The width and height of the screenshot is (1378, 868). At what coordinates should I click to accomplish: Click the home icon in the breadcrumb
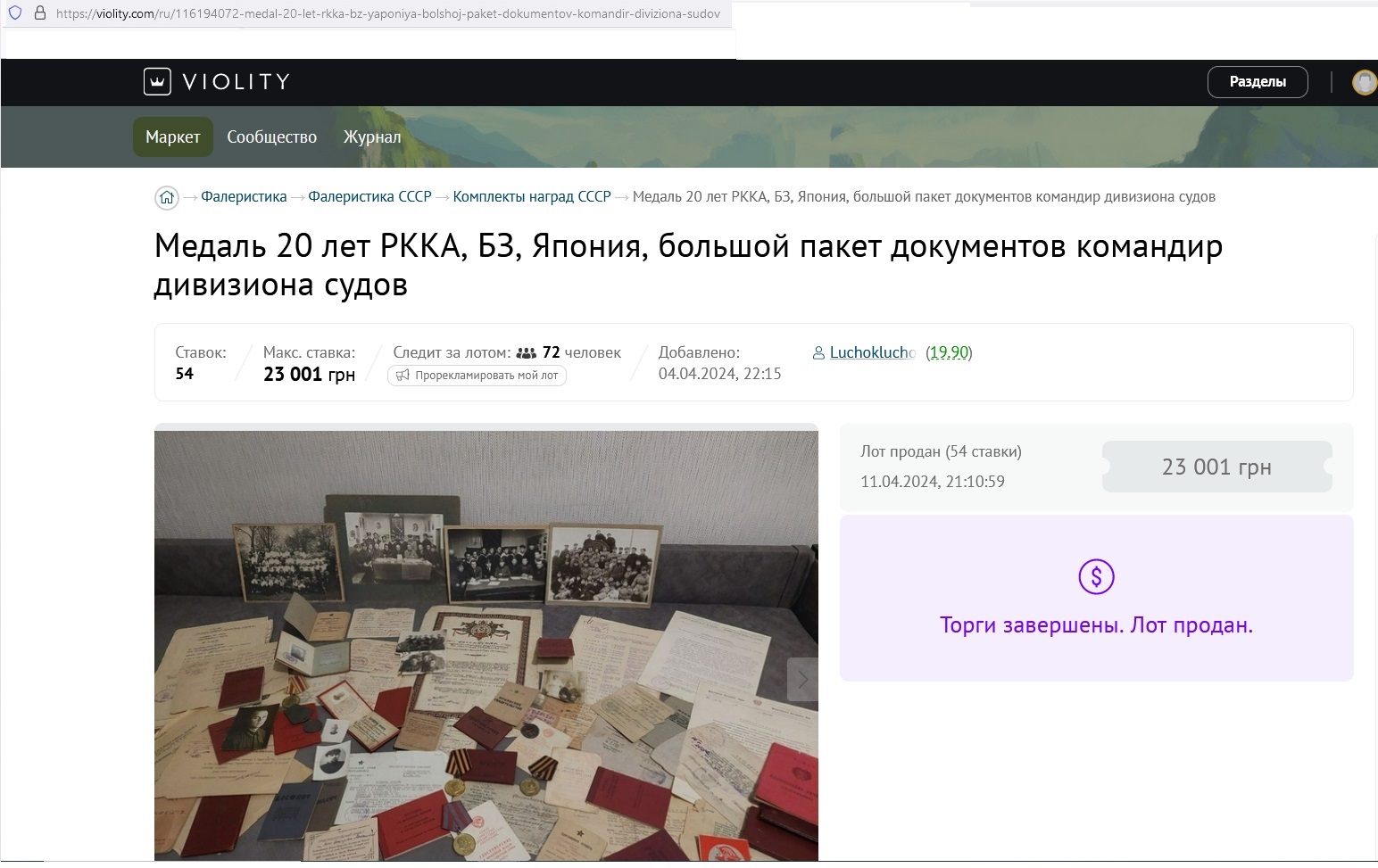tap(167, 197)
